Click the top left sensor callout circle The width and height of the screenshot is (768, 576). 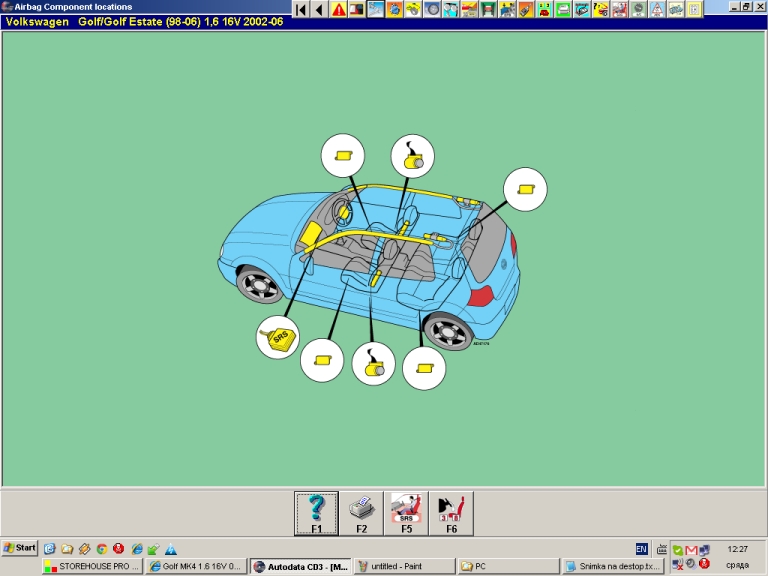343,156
